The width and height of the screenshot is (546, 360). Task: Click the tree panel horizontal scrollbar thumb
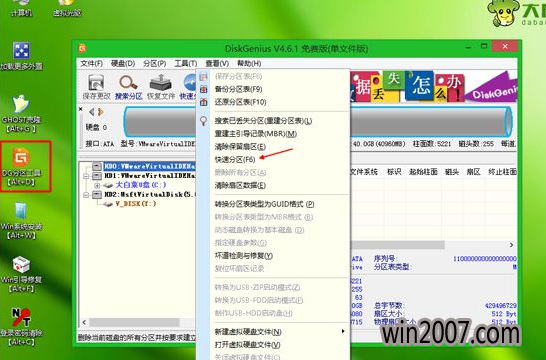pos(134,322)
